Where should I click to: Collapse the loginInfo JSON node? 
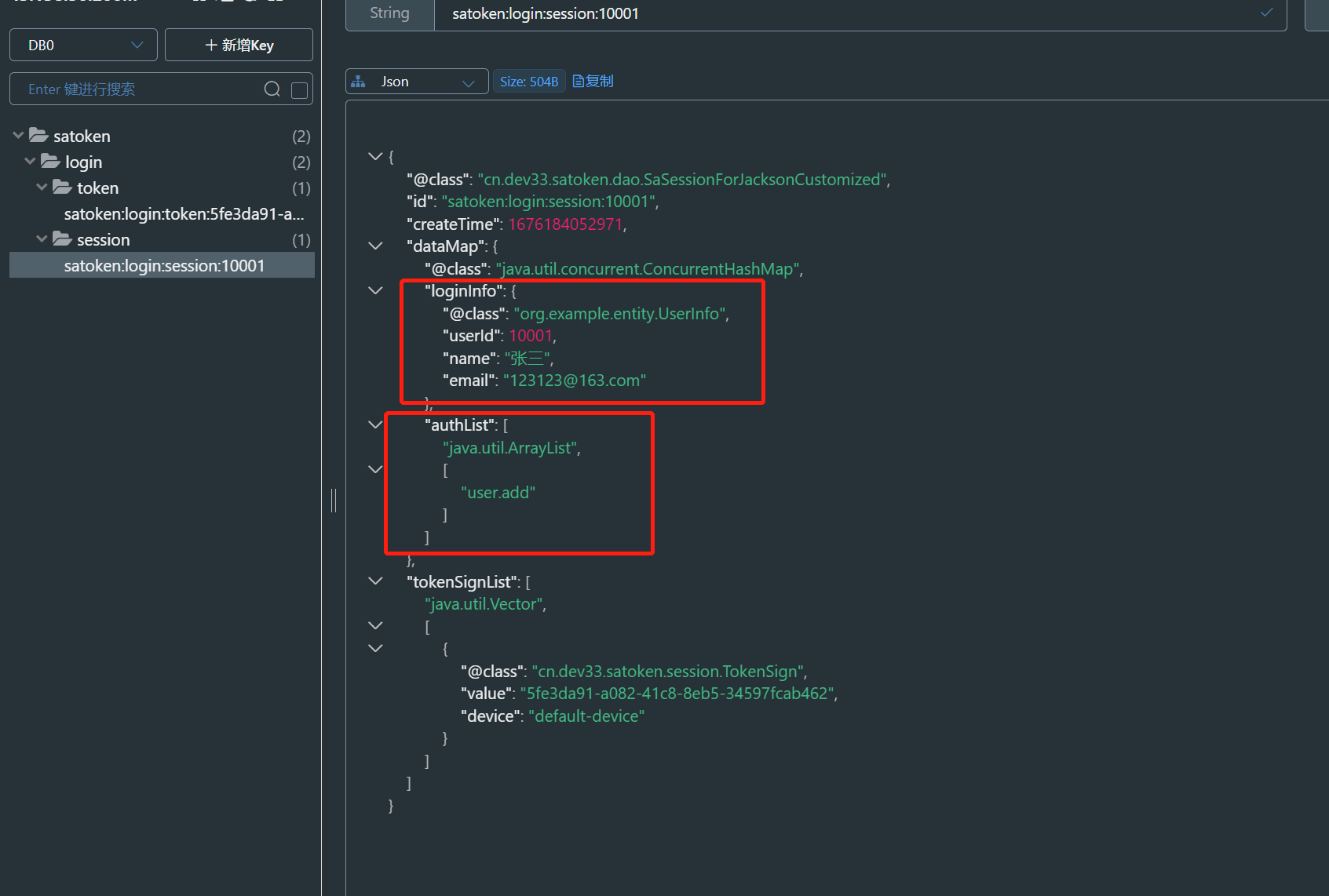click(x=375, y=290)
